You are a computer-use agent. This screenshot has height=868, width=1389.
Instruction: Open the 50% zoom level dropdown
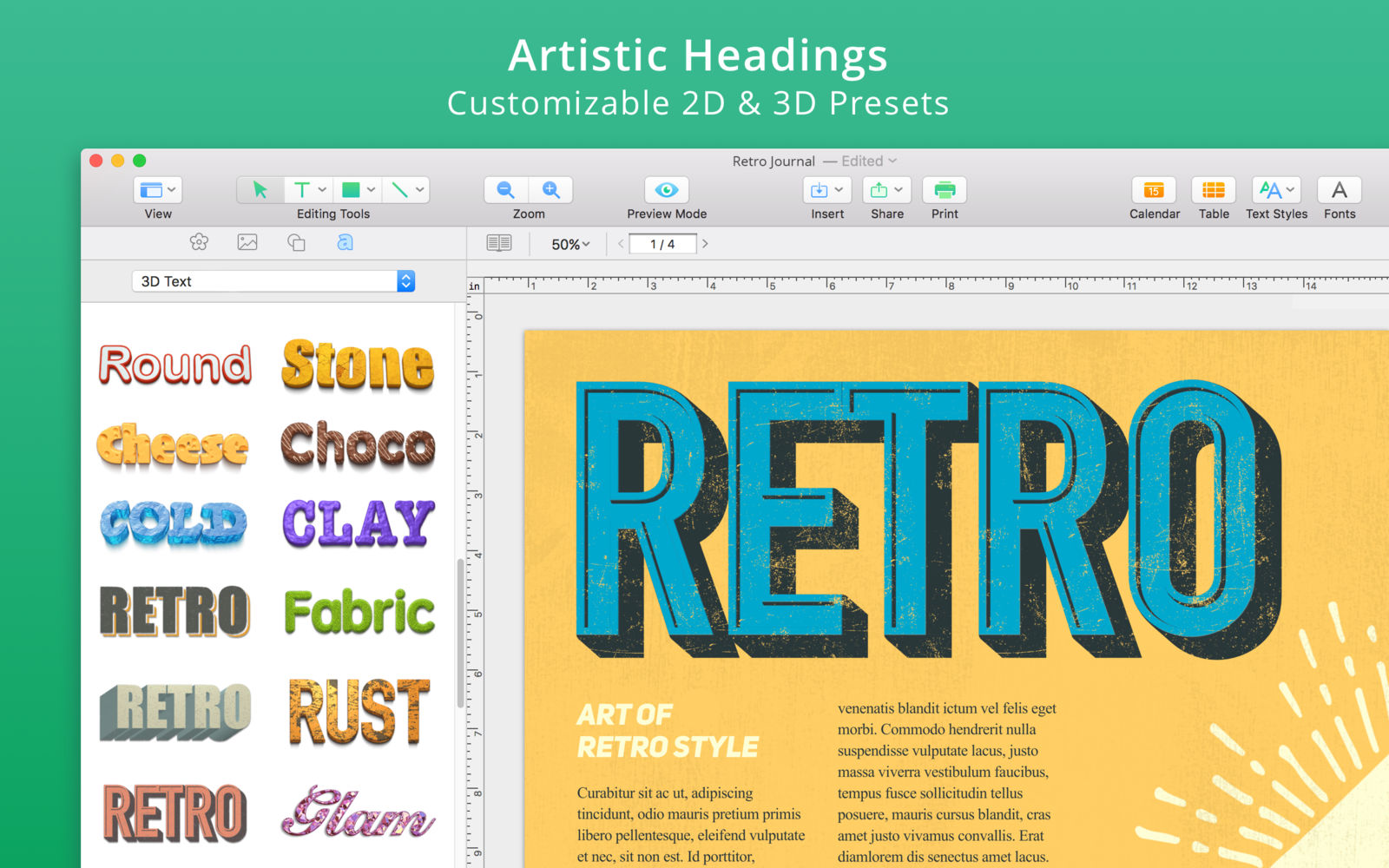[x=570, y=245]
